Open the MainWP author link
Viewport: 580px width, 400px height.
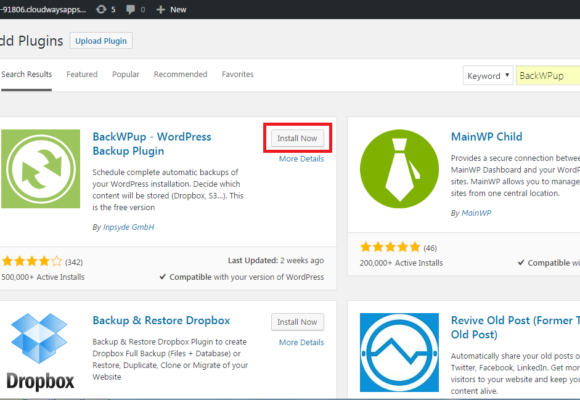point(476,213)
